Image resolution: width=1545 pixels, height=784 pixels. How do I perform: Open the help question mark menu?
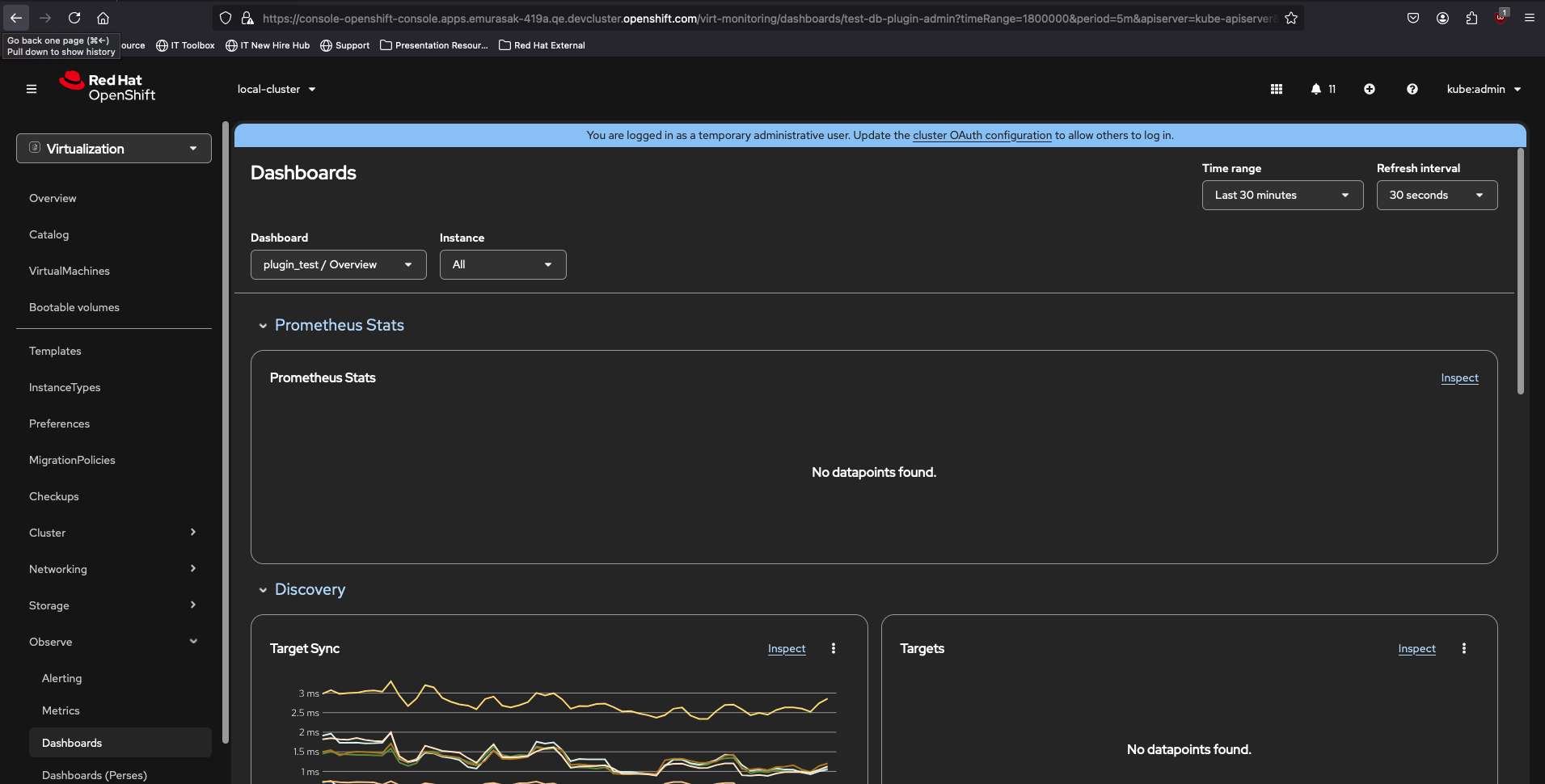point(1412,89)
